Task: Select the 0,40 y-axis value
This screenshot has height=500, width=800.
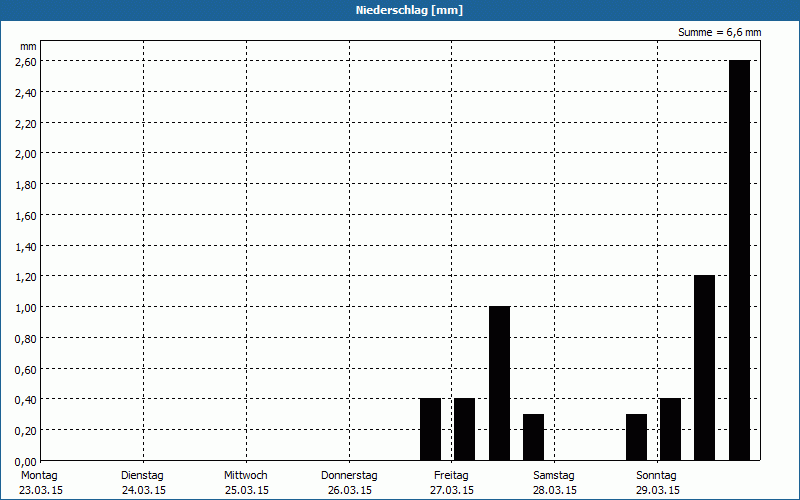Action: click(x=26, y=400)
